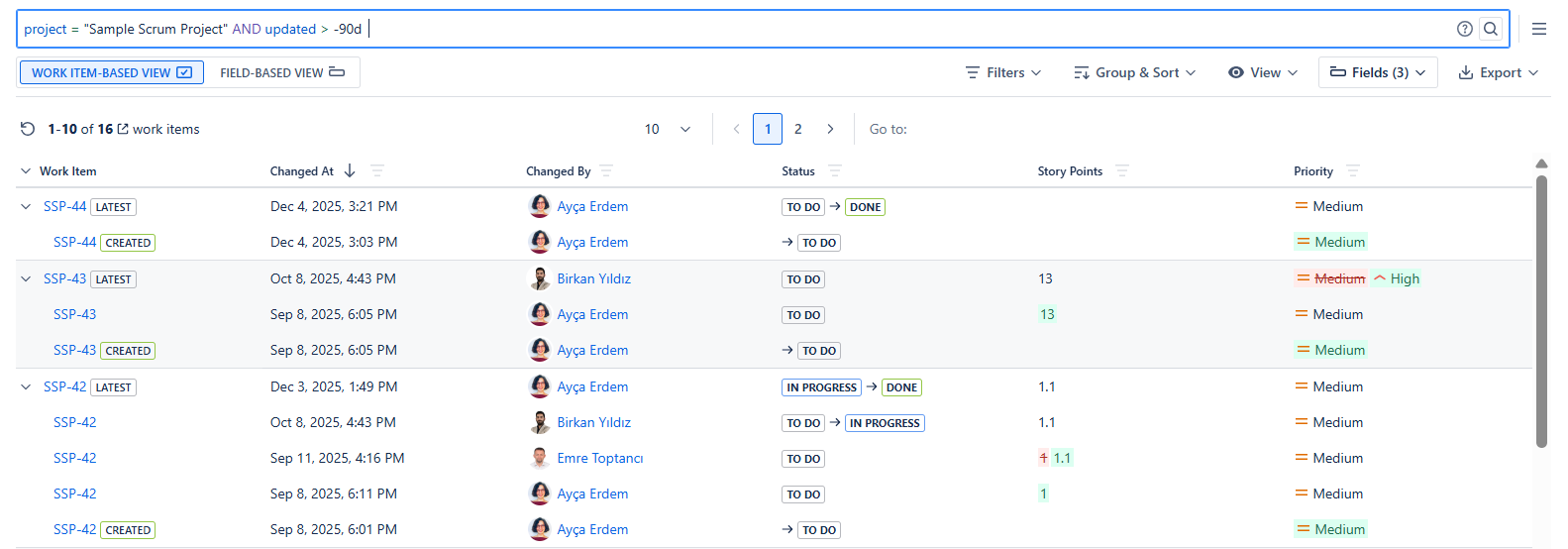The image size is (1568, 549).
Task: Go to results page 2
Action: coord(798,129)
